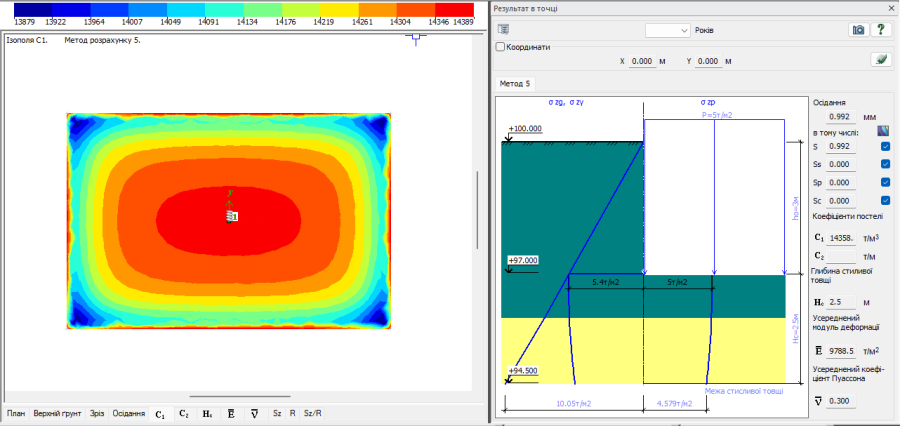Uncheck the S settlement component checkbox
Screen dimensions: 900x426
[886, 147]
